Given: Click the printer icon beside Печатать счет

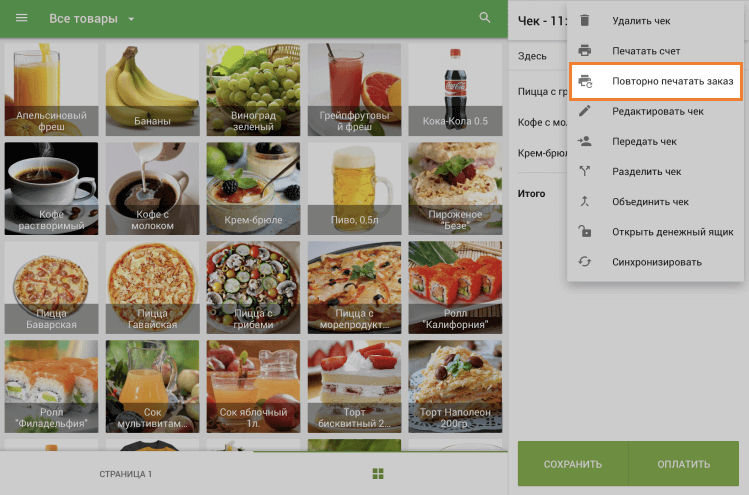Looking at the screenshot, I should point(585,50).
